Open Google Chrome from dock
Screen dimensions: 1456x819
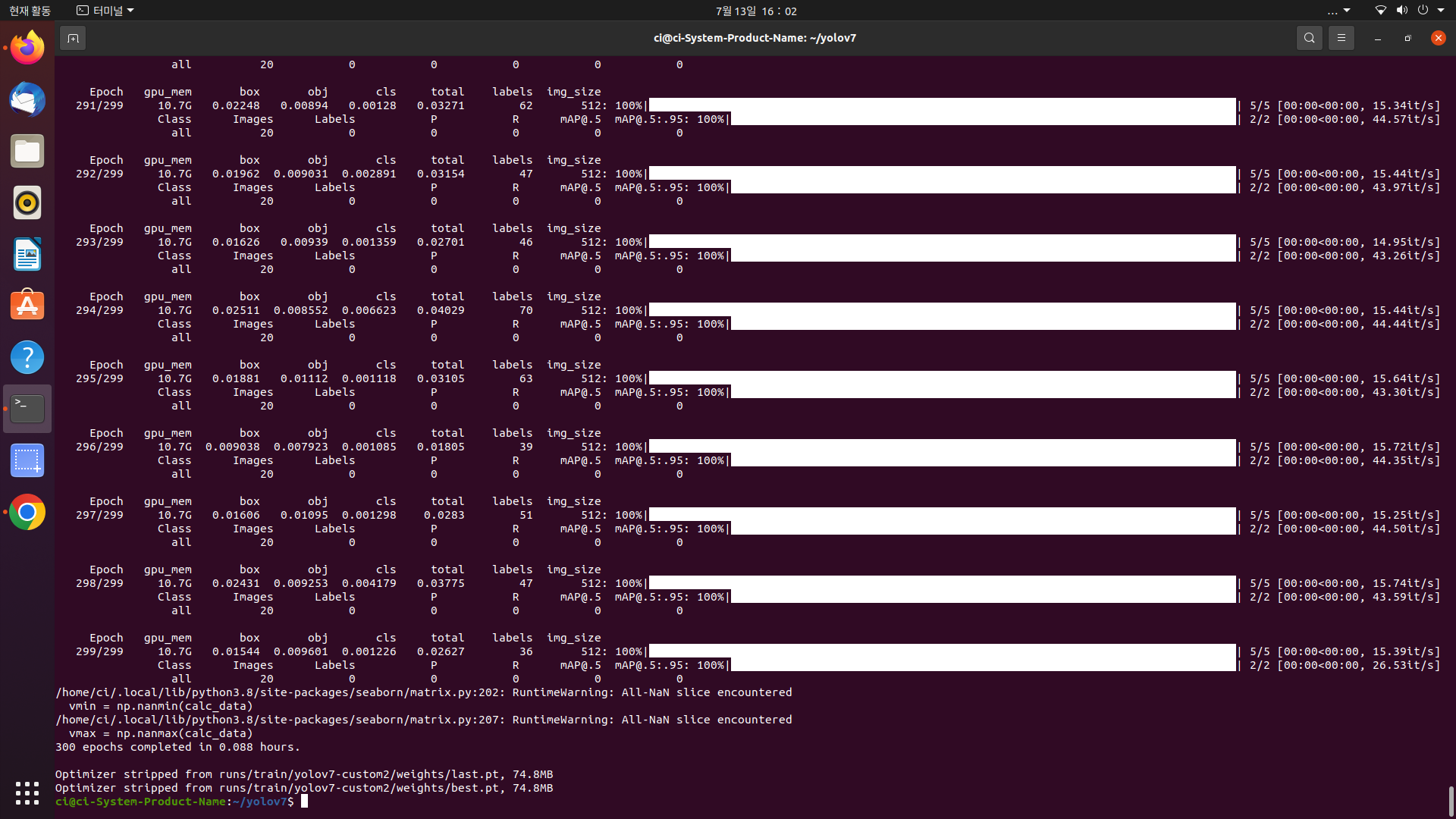click(x=27, y=513)
